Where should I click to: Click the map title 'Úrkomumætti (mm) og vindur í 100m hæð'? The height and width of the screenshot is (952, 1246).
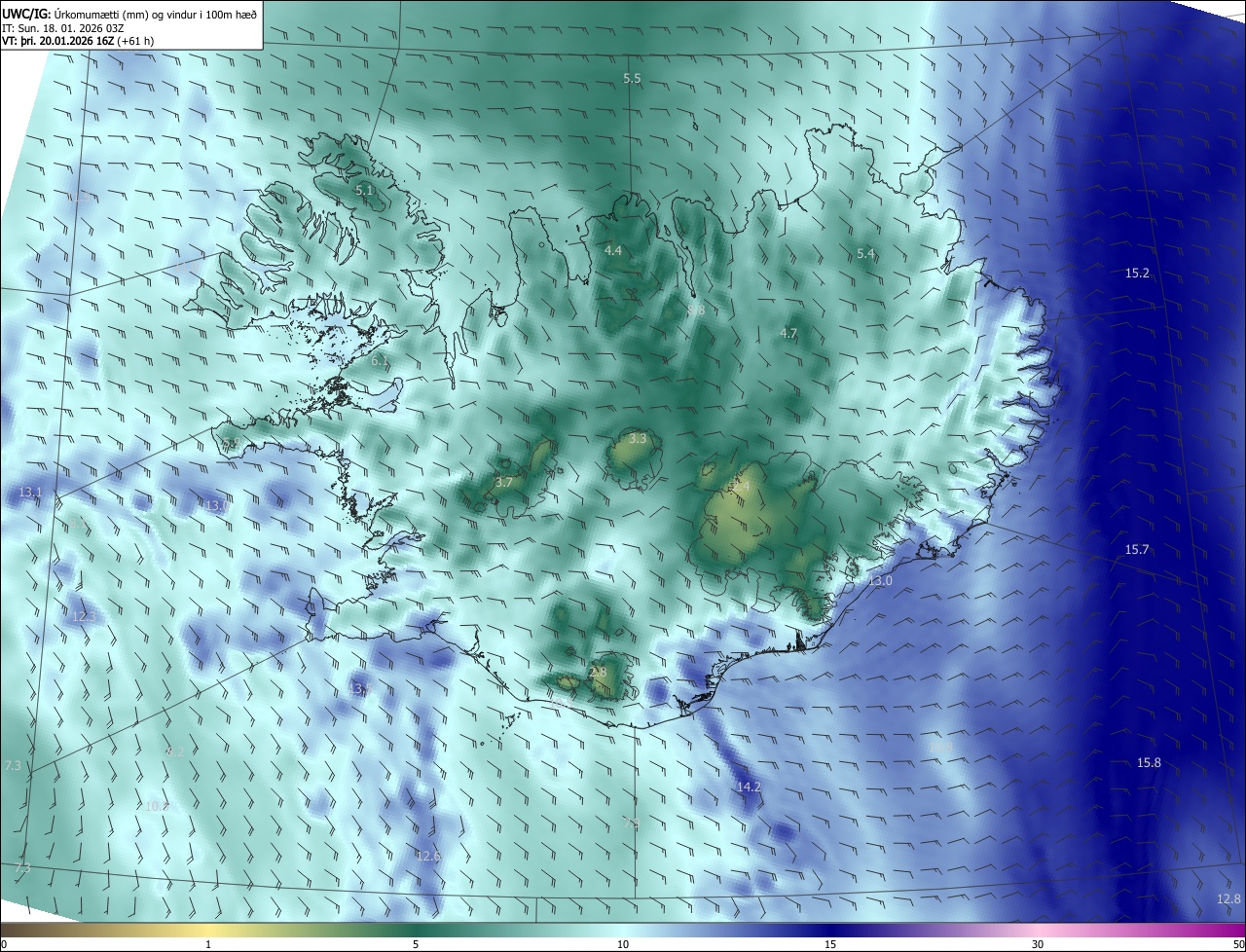157,14
